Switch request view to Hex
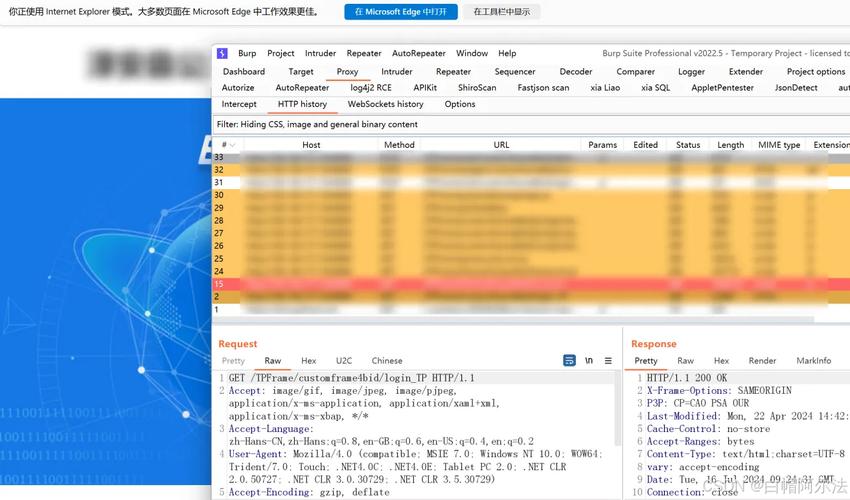The width and height of the screenshot is (850, 500). 308,361
